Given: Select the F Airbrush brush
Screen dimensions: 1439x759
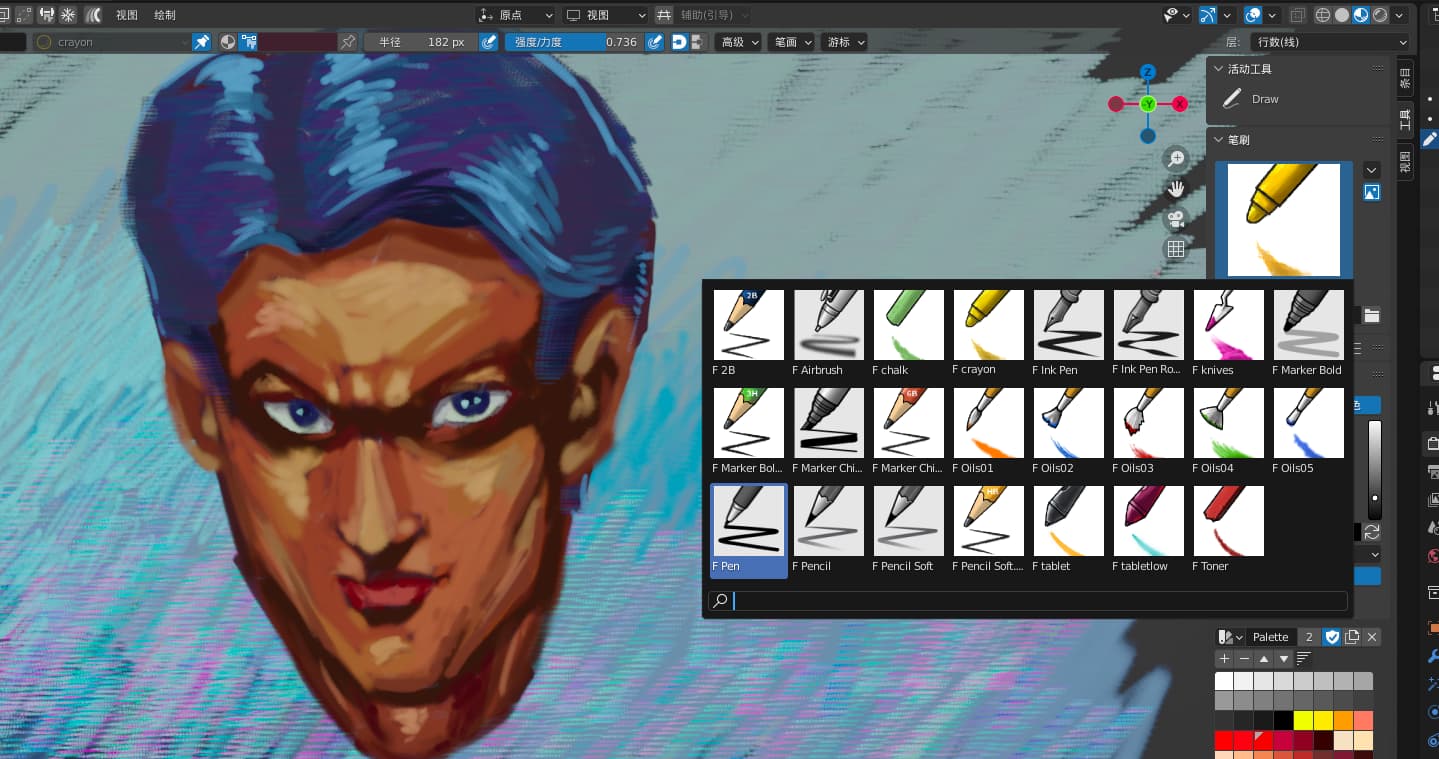Looking at the screenshot, I should tap(828, 326).
